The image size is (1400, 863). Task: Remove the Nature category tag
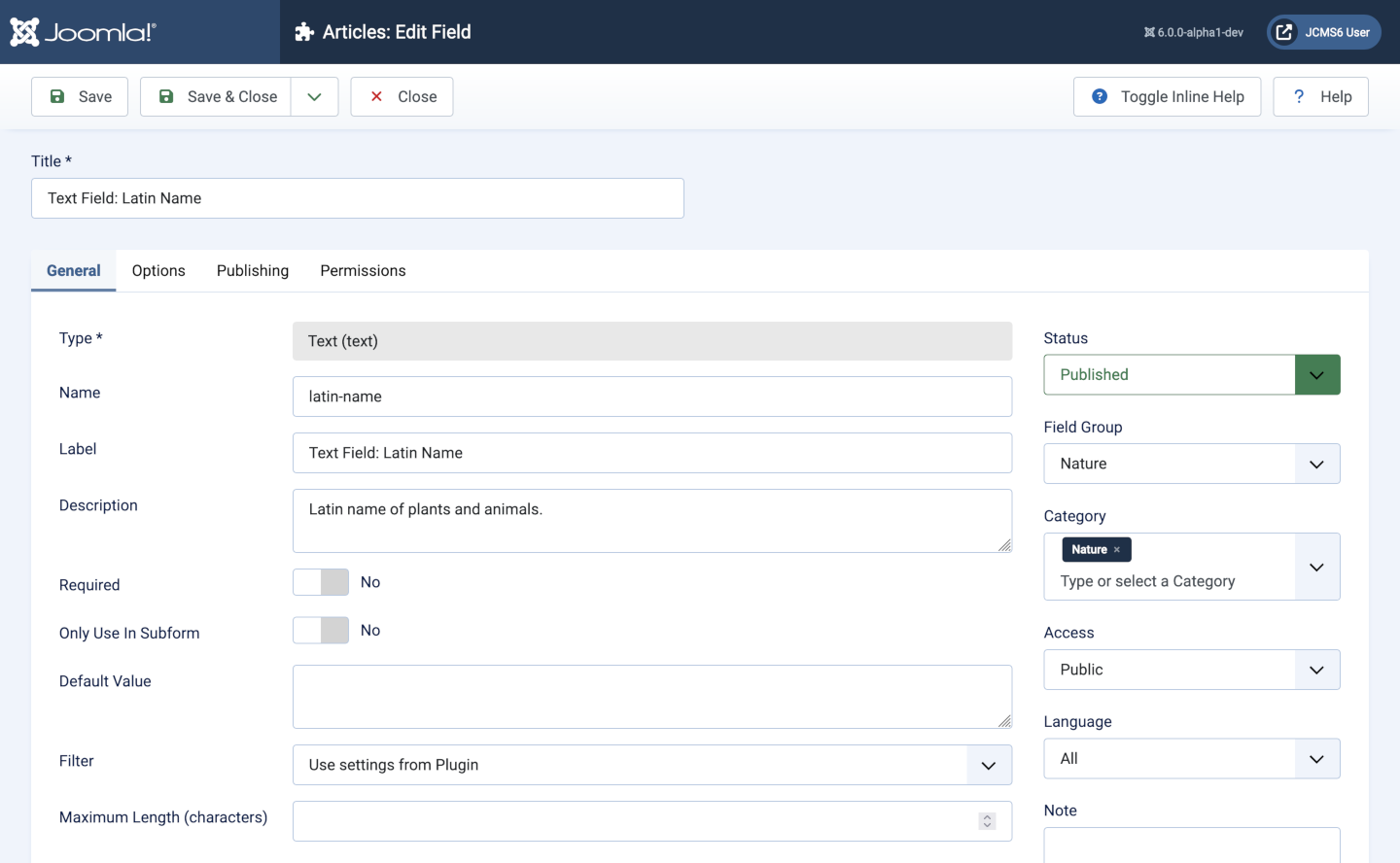(x=1117, y=549)
